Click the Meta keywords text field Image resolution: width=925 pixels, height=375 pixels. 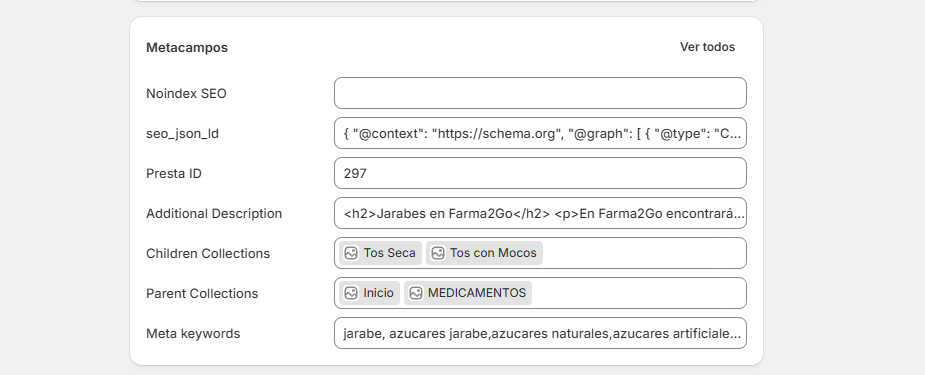pos(540,333)
